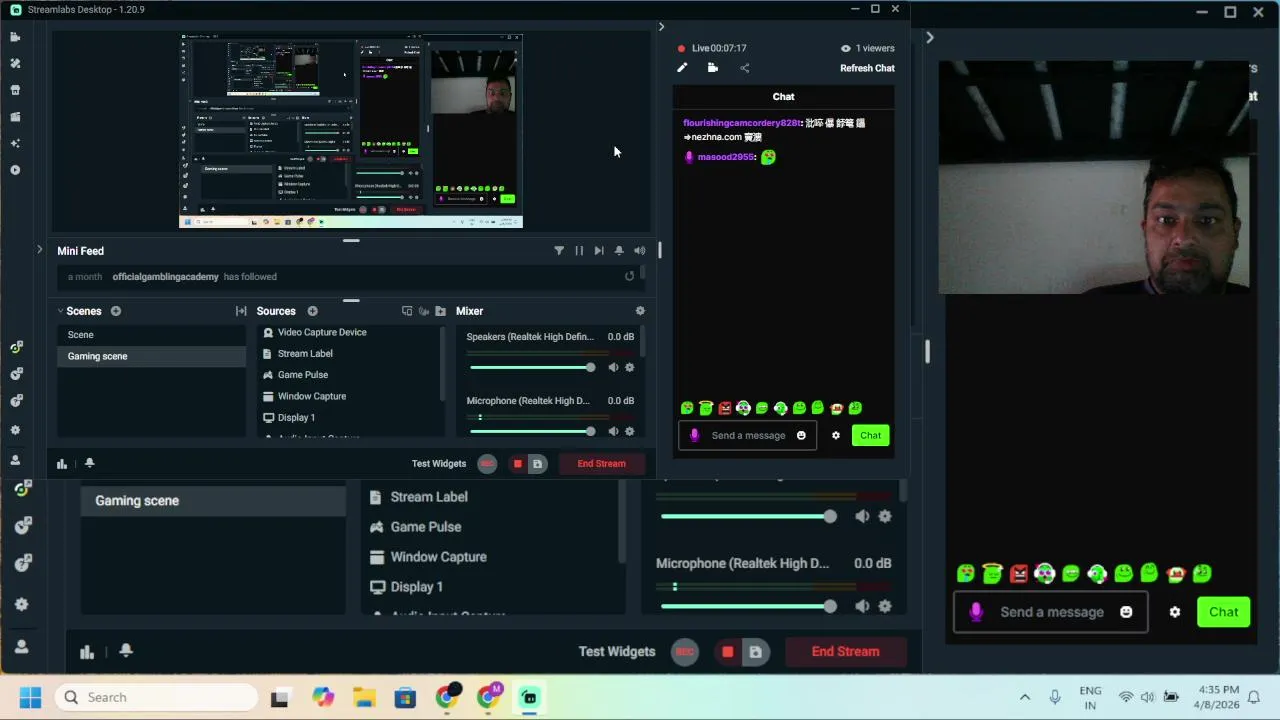Select Gaming scene in Scenes list
Viewport: 1280px width, 720px height.
point(151,356)
